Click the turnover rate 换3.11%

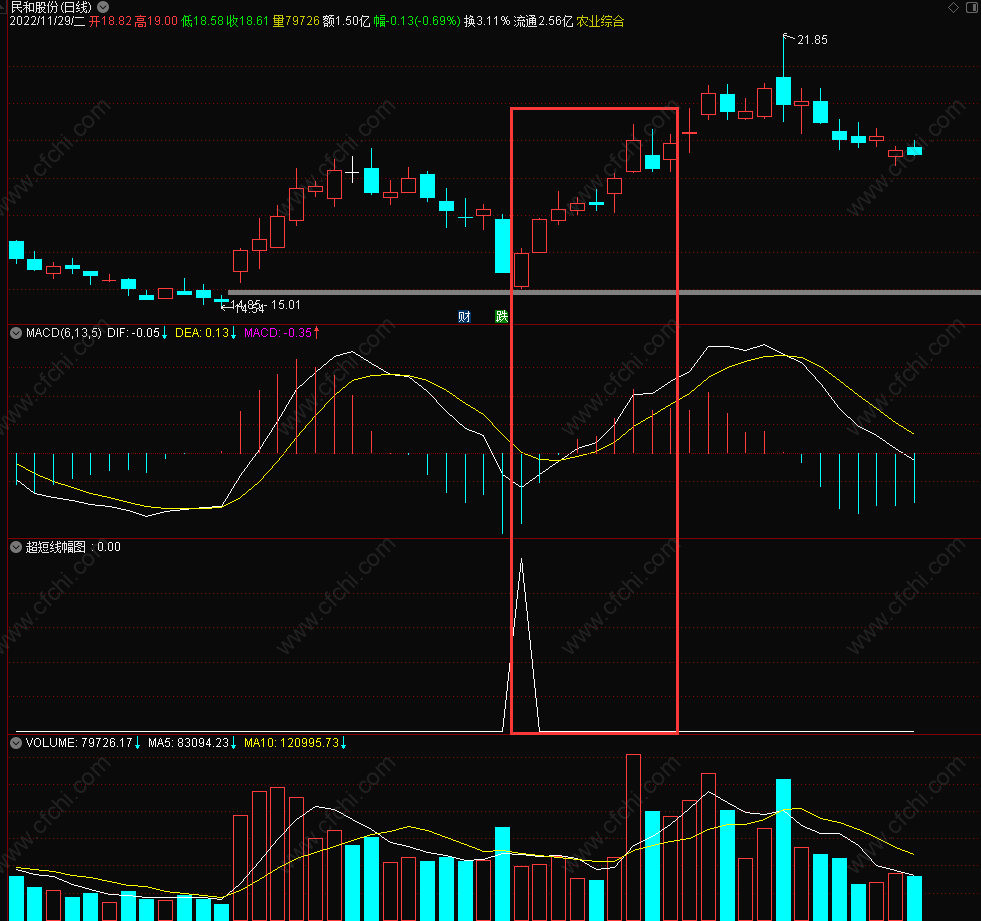[x=487, y=21]
